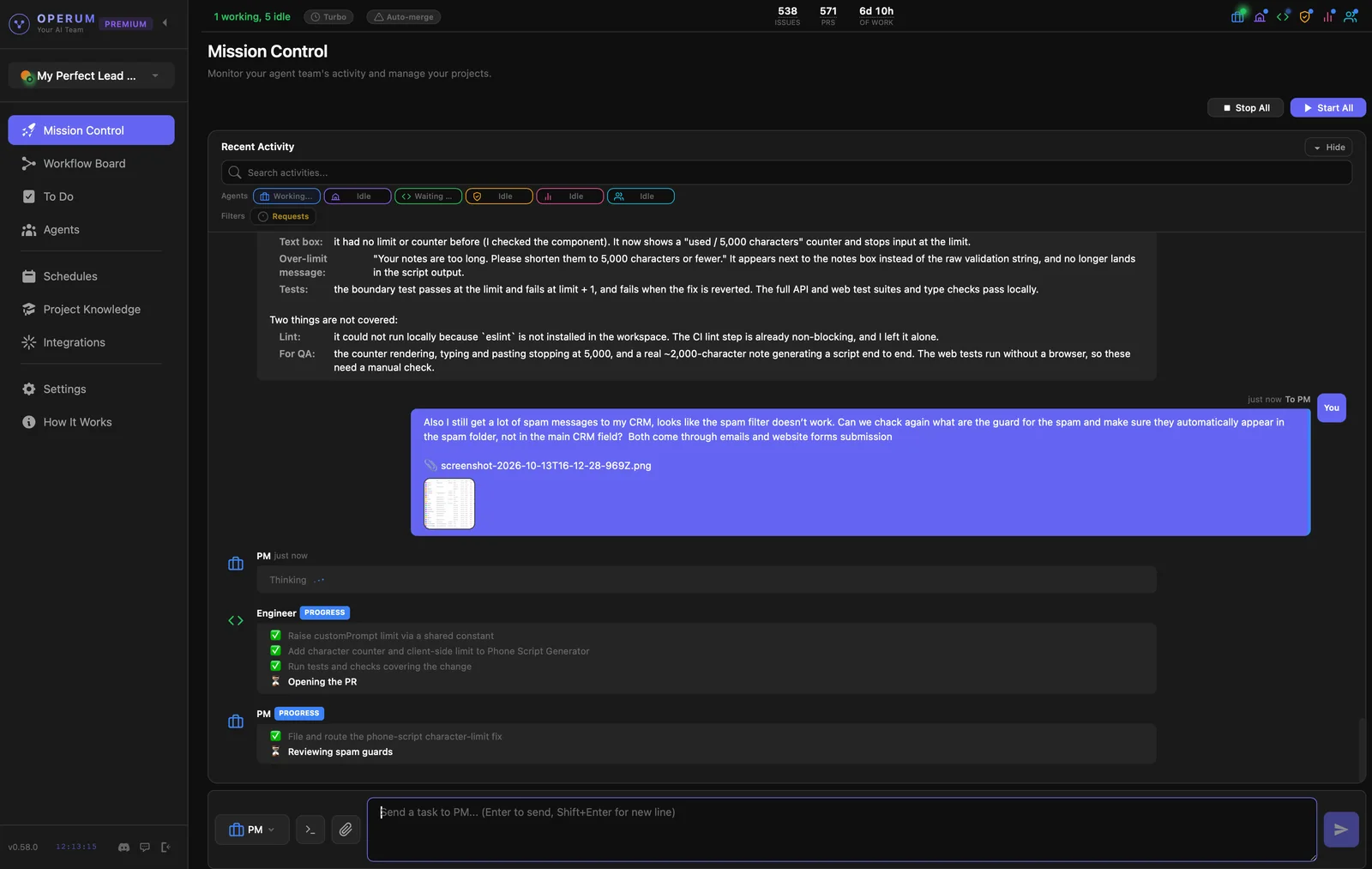The image size is (1372, 869).
Task: Open the green code-brackets agent icon in top bar
Action: 1283,16
